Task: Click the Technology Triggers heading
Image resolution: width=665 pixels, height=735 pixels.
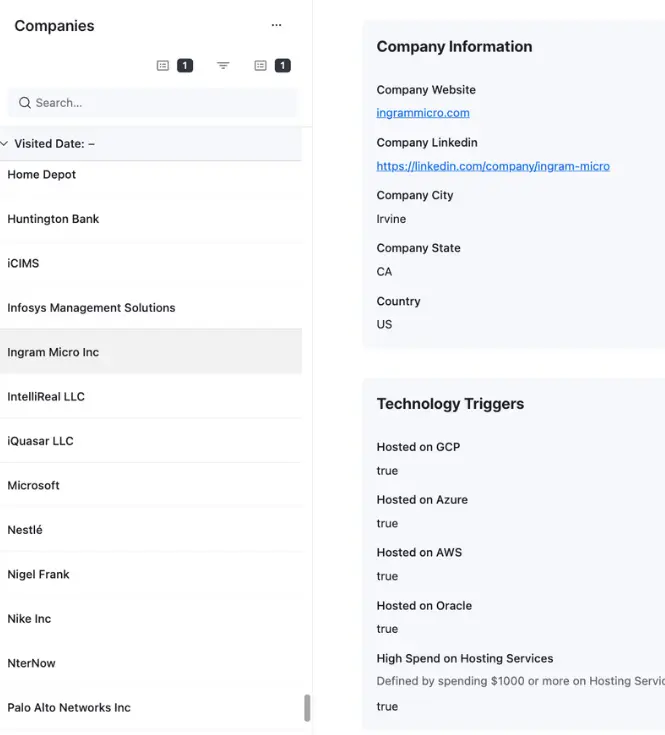Action: click(x=450, y=404)
